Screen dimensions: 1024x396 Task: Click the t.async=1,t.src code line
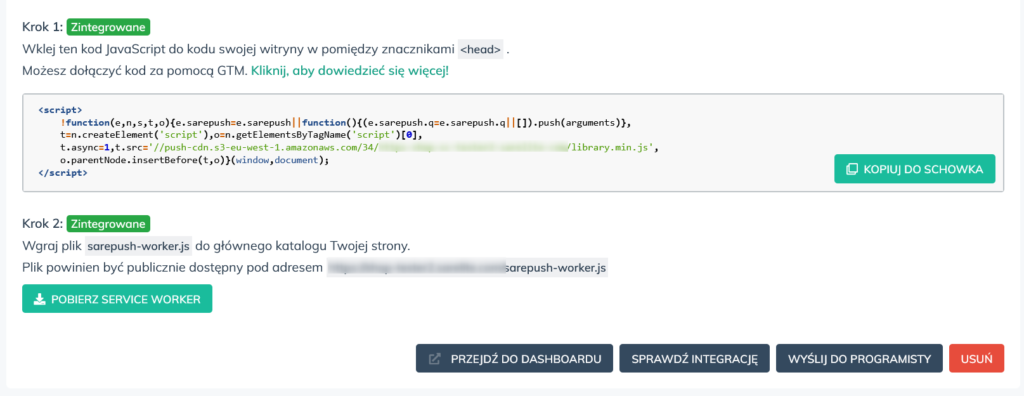point(359,148)
